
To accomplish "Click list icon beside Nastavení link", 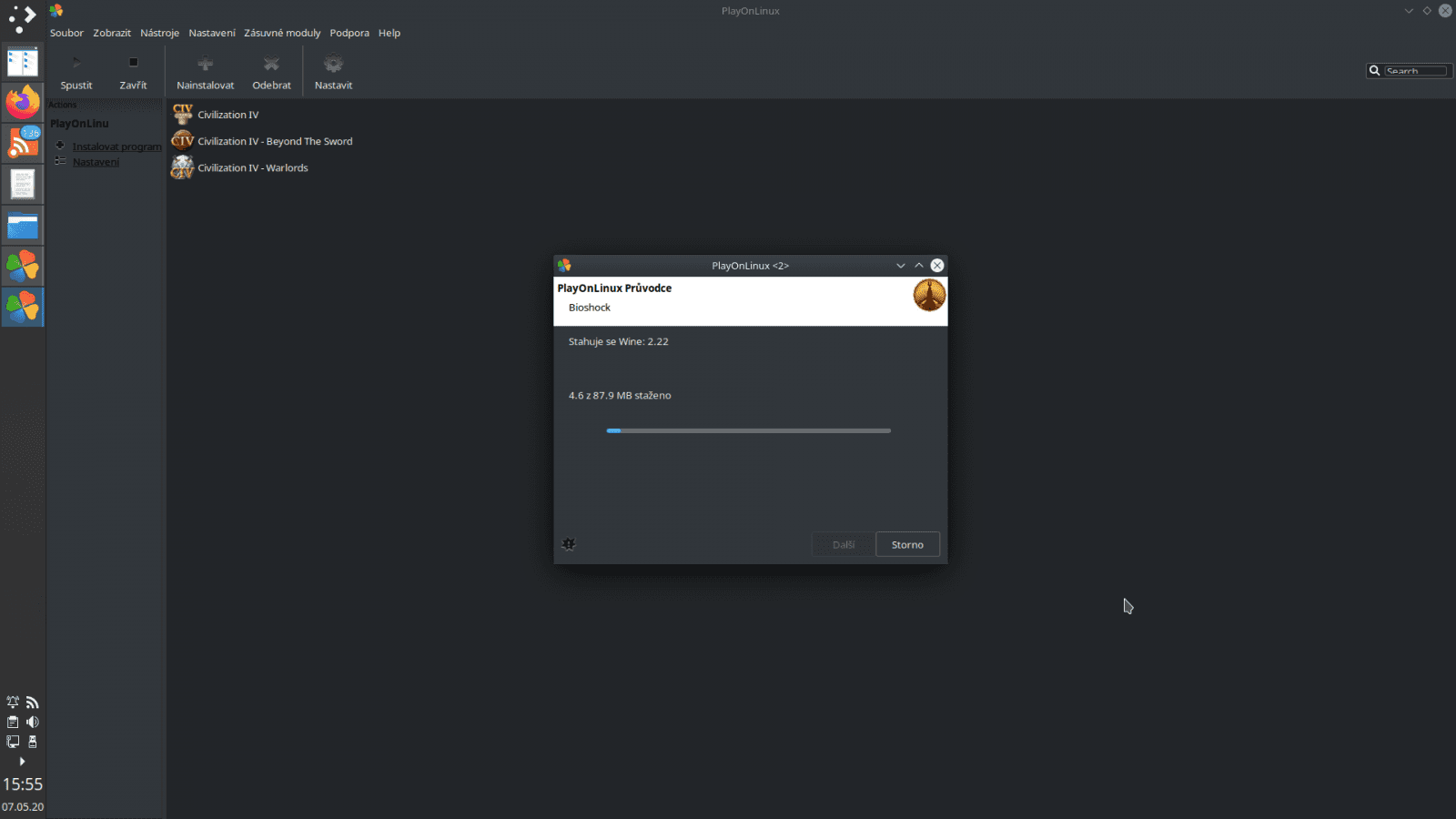I will 60,161.
